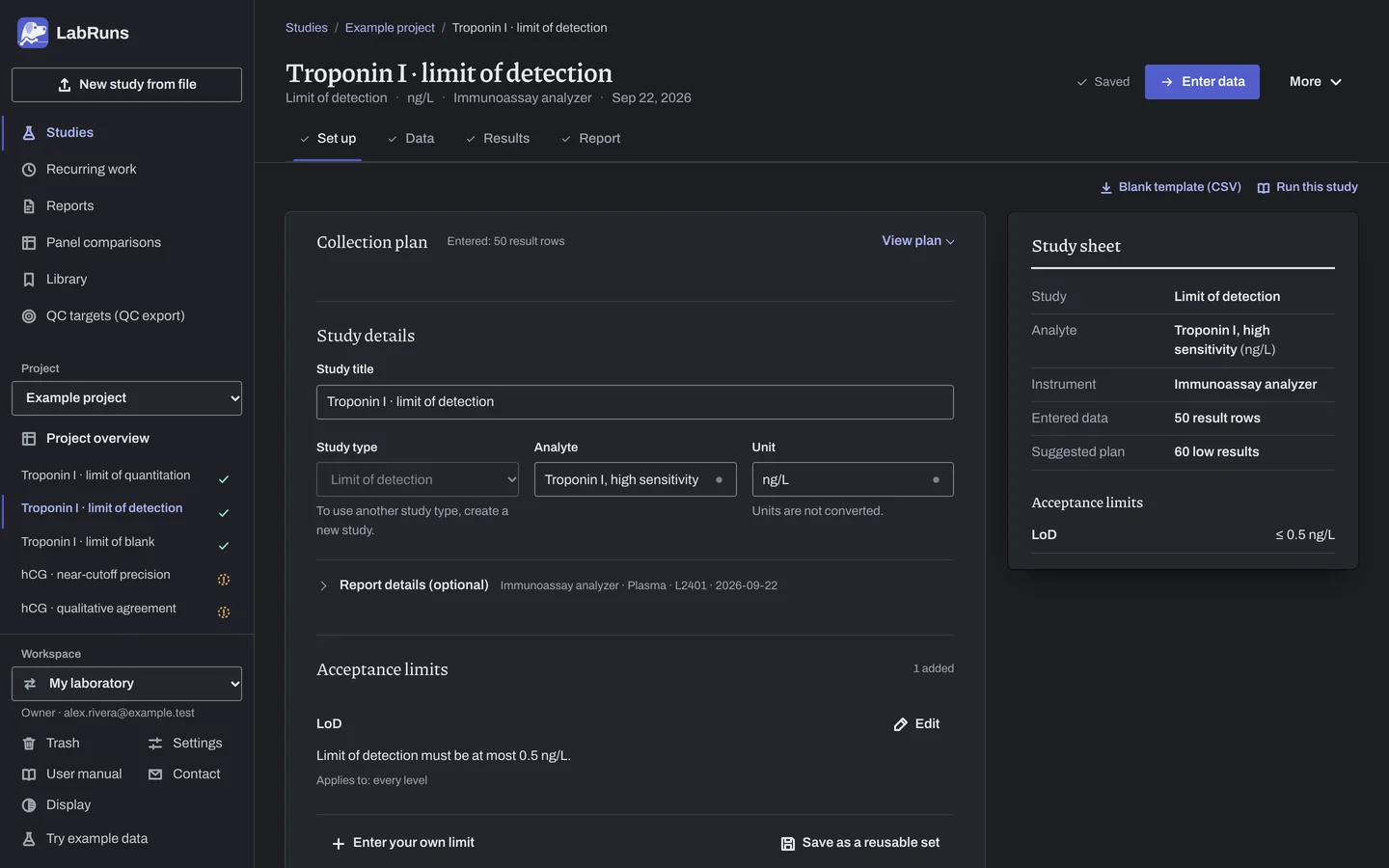The width and height of the screenshot is (1389, 868).
Task: Click the Unit input field
Action: click(853, 479)
